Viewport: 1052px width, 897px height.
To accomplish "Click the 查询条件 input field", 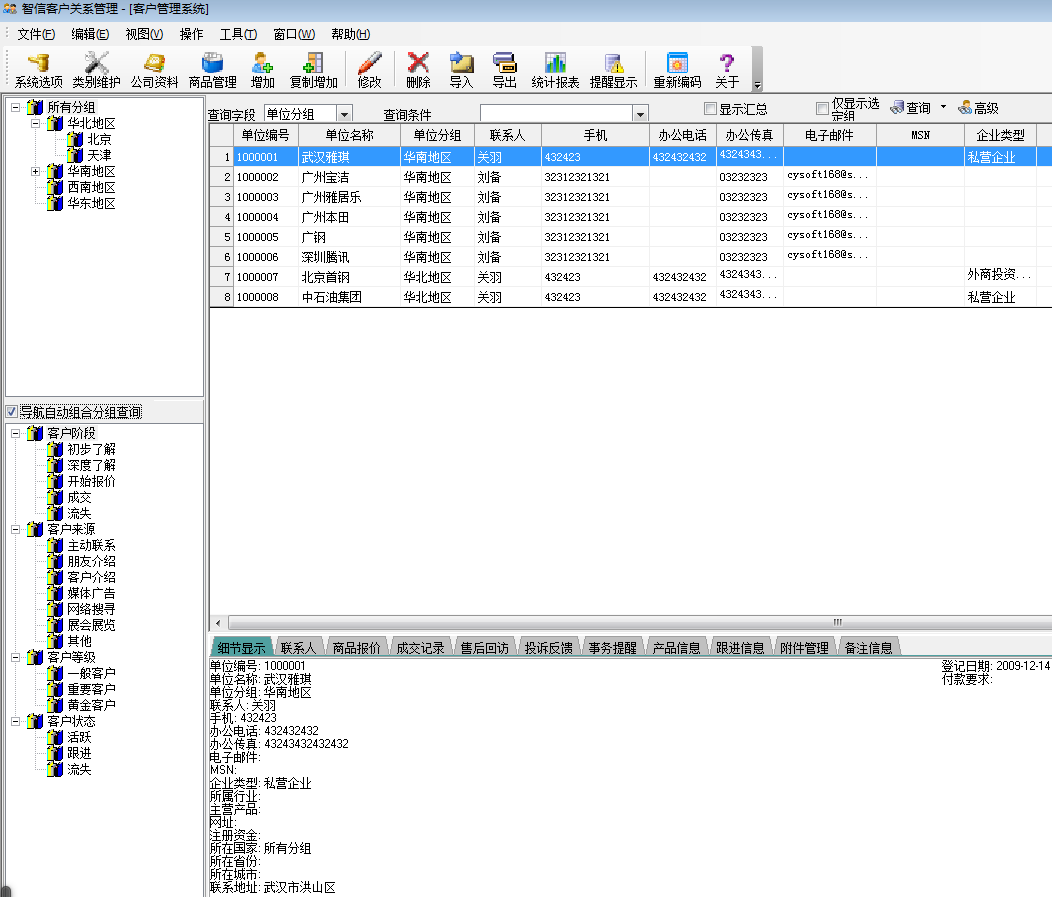I will (x=556, y=114).
